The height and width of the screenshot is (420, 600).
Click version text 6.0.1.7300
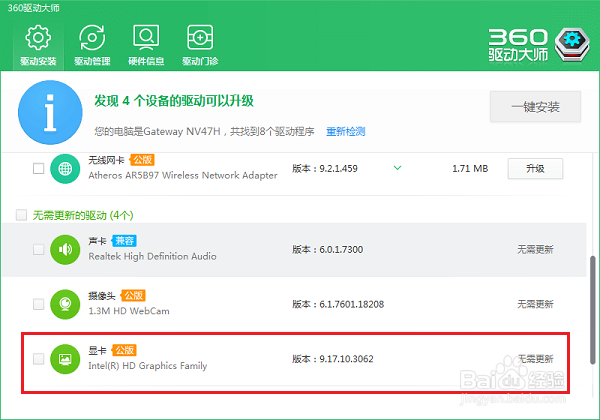341,249
